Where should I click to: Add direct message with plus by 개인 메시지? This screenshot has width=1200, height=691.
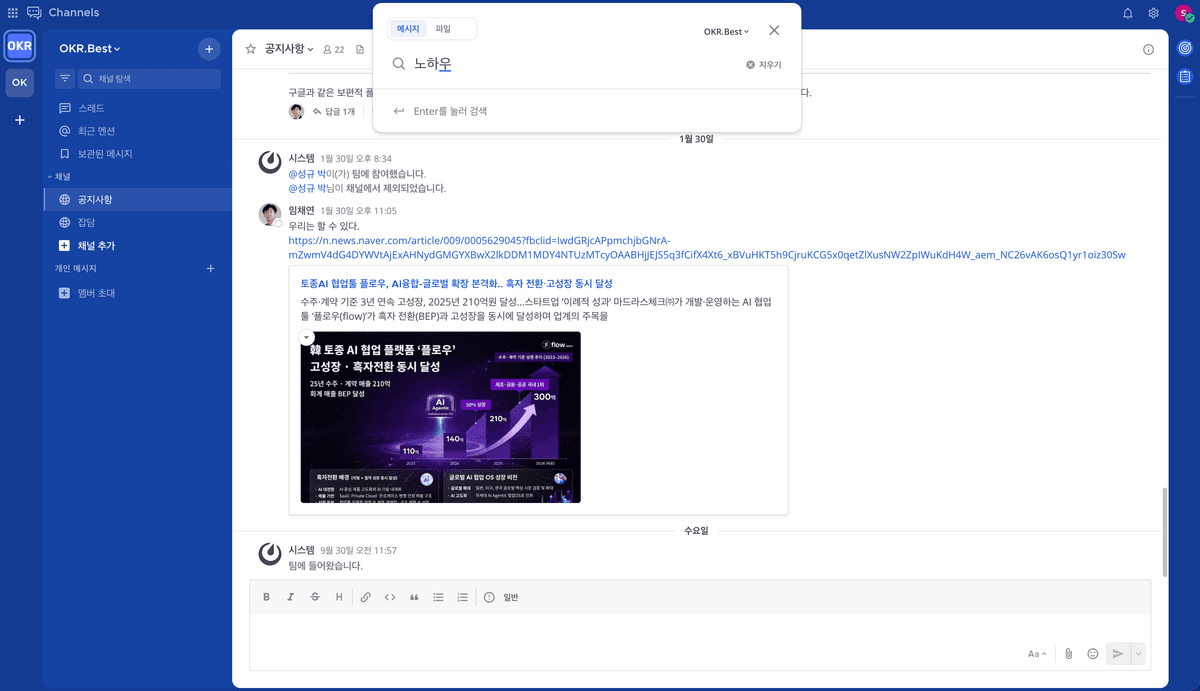point(210,269)
